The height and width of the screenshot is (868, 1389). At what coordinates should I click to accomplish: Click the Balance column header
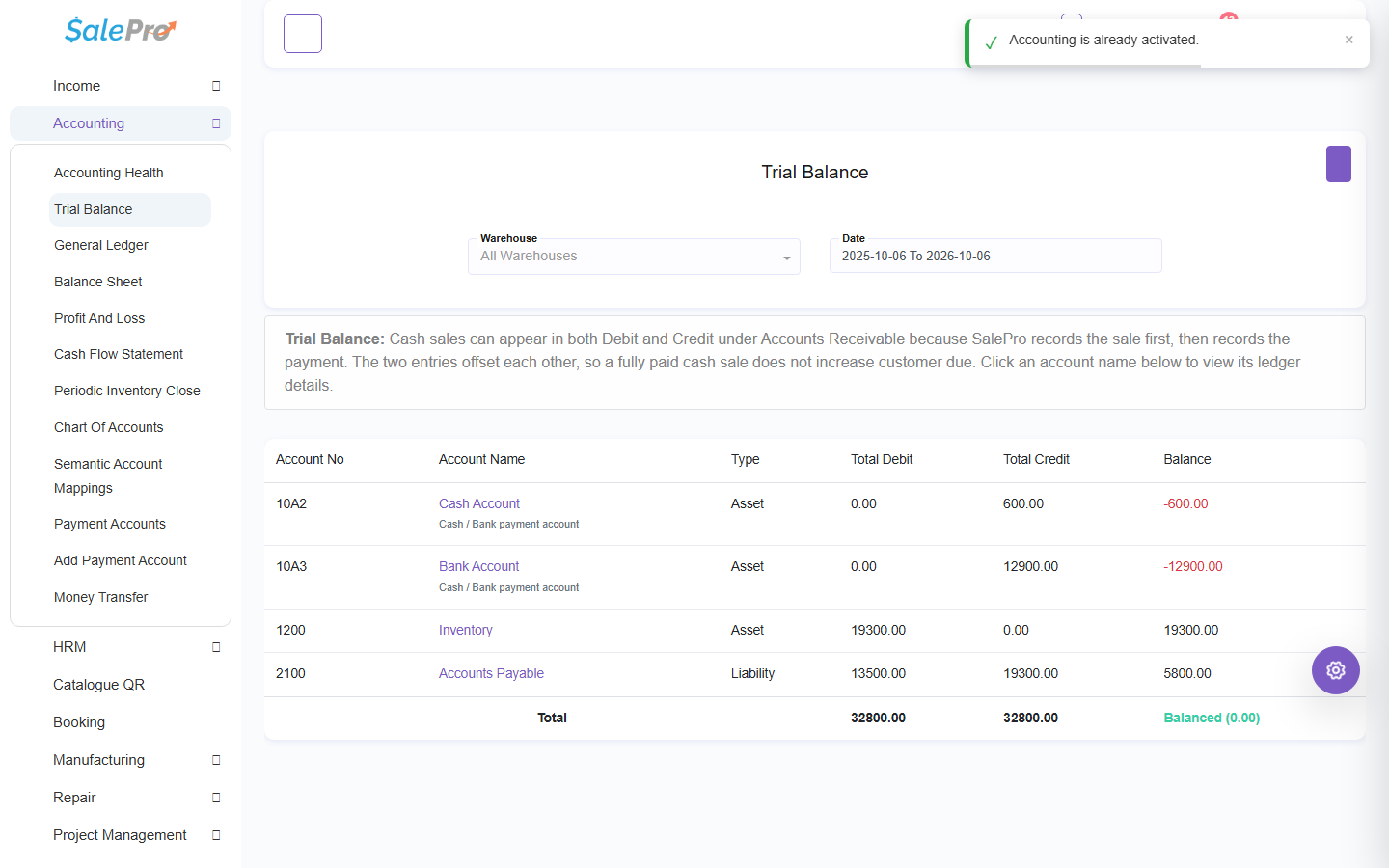[1187, 459]
